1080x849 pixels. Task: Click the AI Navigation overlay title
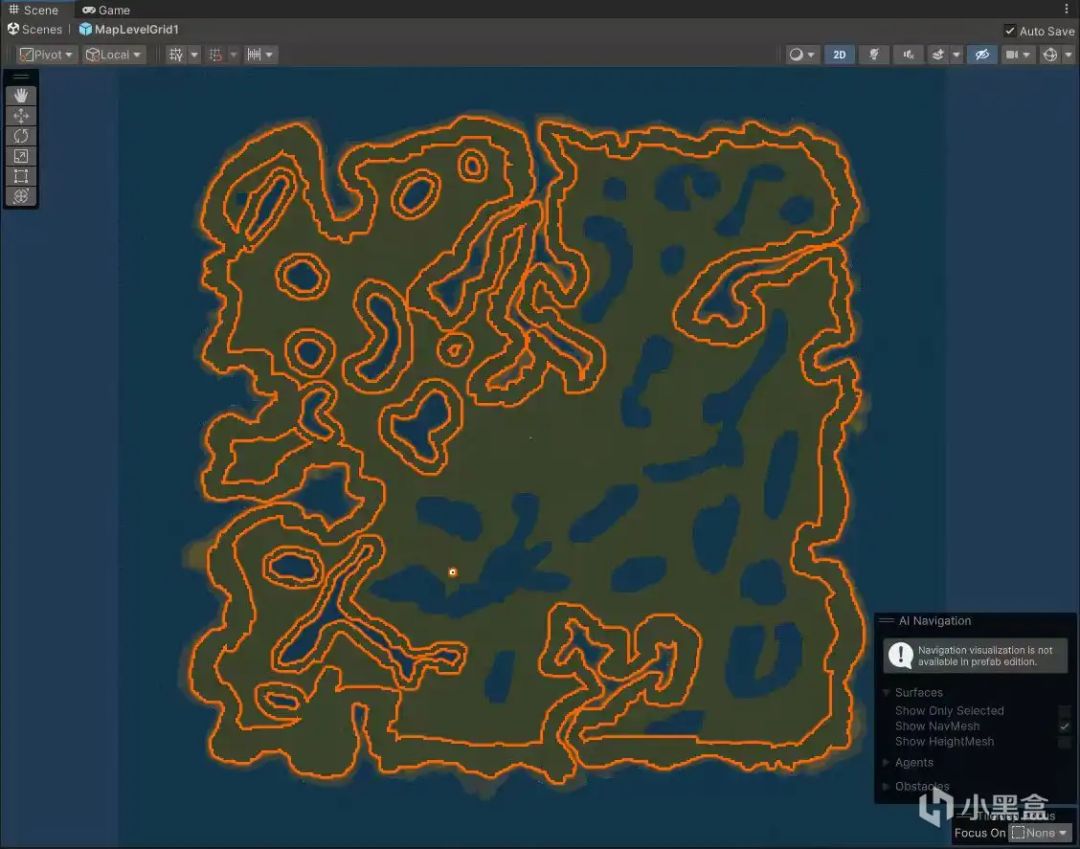[x=935, y=620]
